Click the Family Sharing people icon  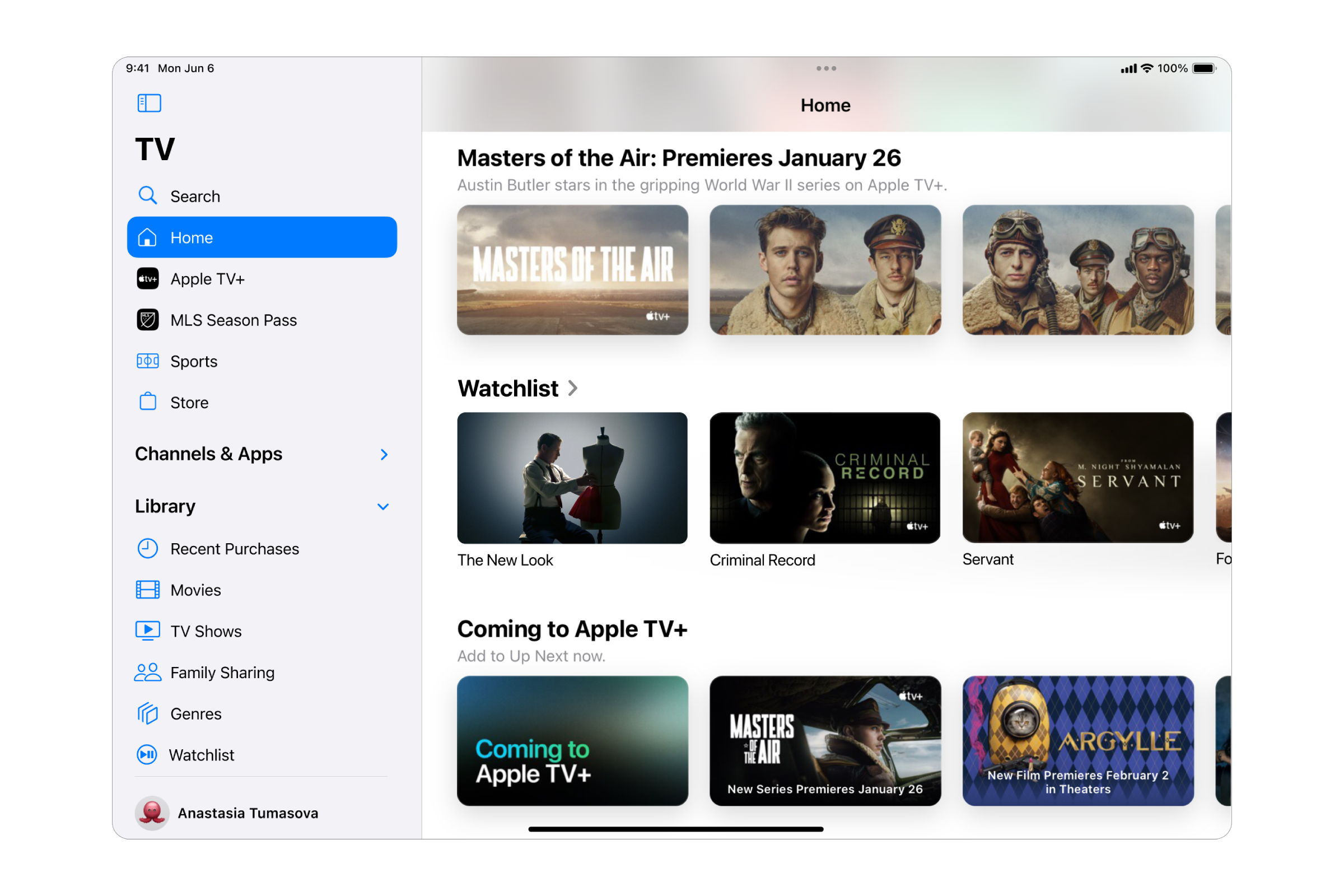click(147, 672)
